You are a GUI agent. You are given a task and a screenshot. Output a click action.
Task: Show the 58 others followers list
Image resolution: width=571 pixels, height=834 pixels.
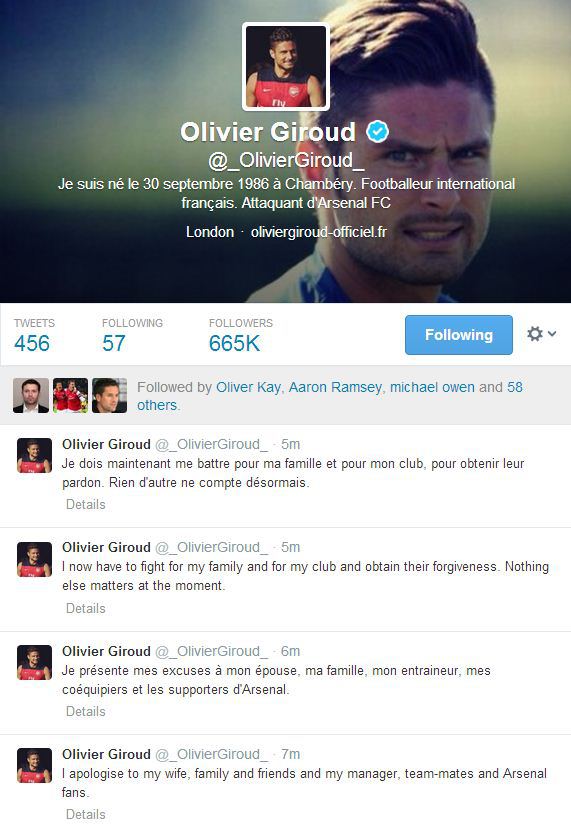pos(330,396)
